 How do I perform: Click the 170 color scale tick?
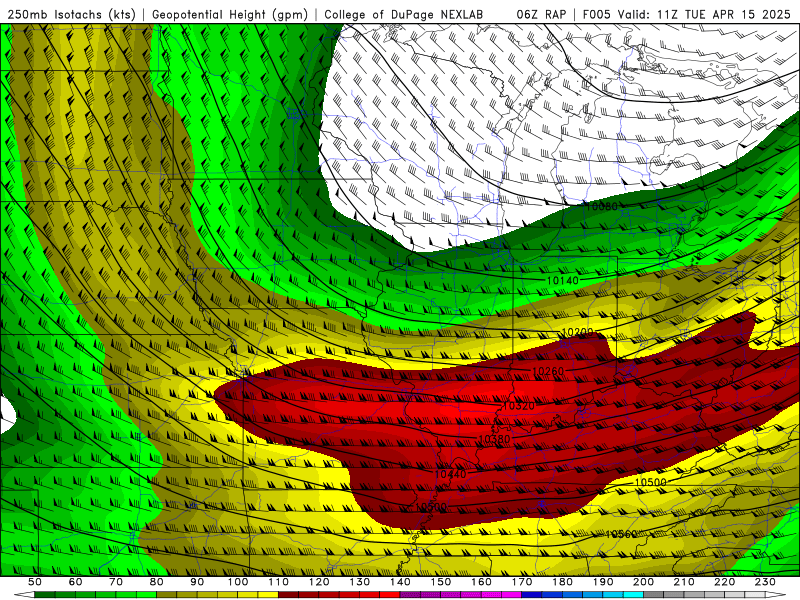coord(522,582)
